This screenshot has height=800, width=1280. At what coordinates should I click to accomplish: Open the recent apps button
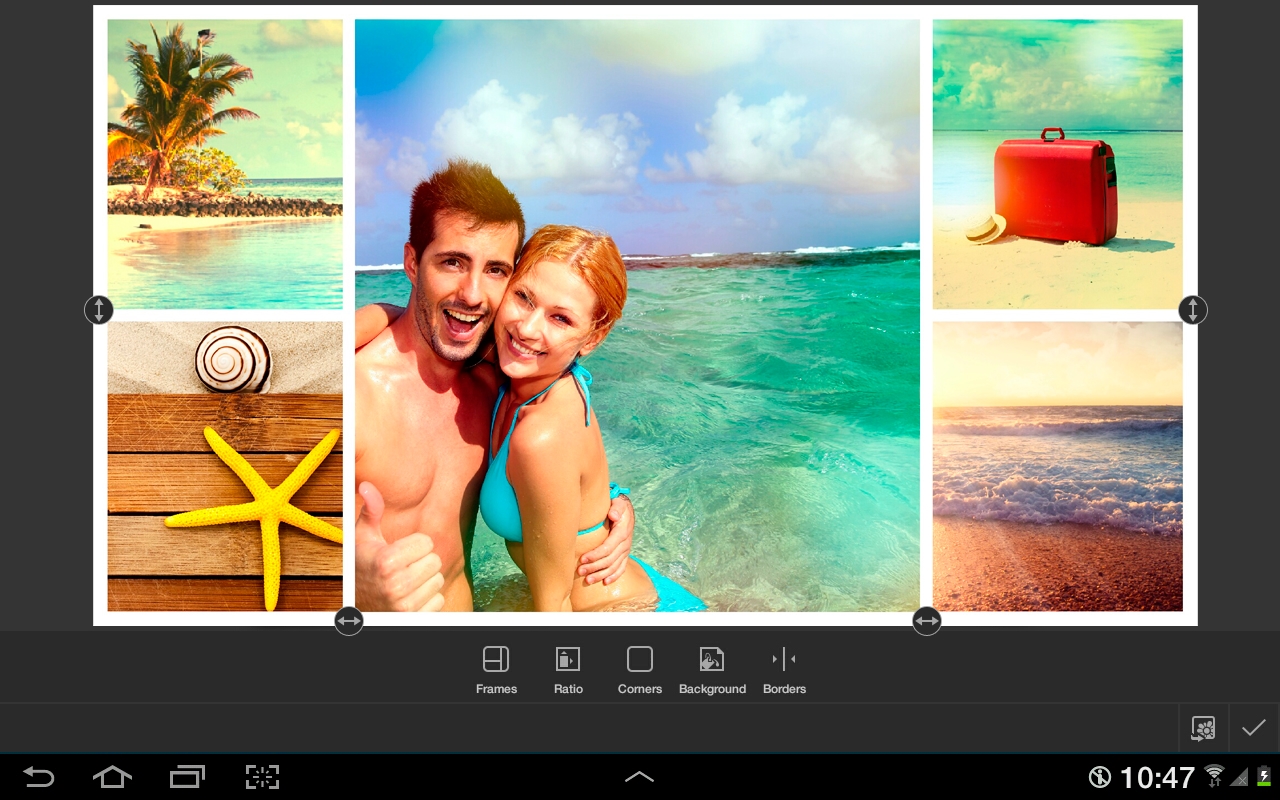pos(187,777)
